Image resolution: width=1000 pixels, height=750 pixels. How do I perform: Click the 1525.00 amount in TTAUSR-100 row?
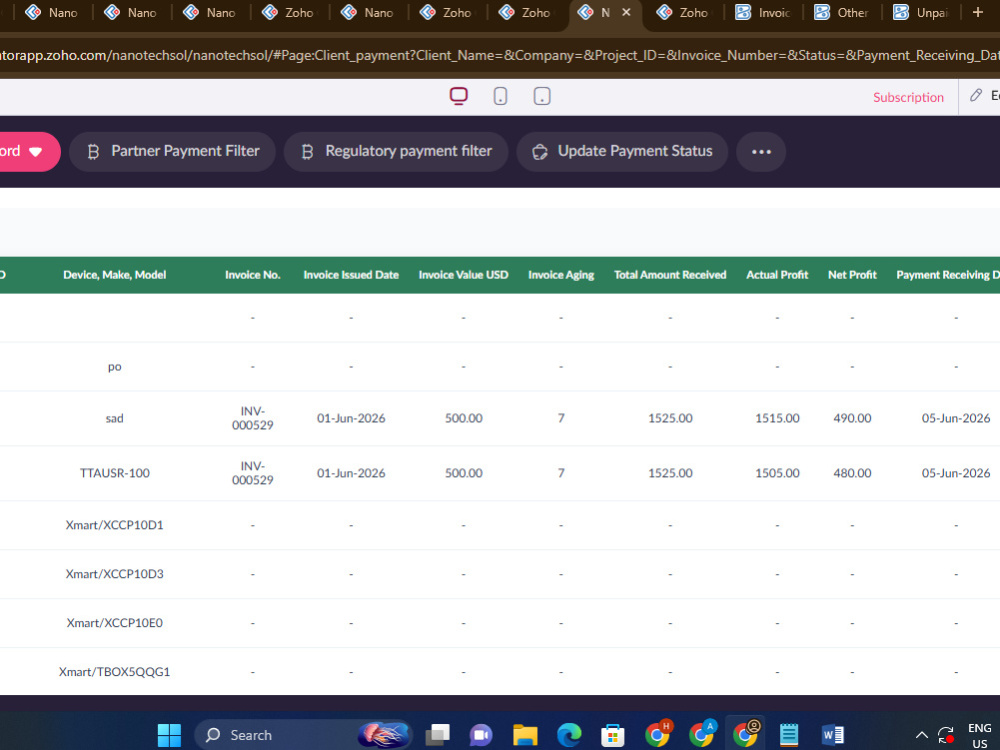[x=670, y=473]
